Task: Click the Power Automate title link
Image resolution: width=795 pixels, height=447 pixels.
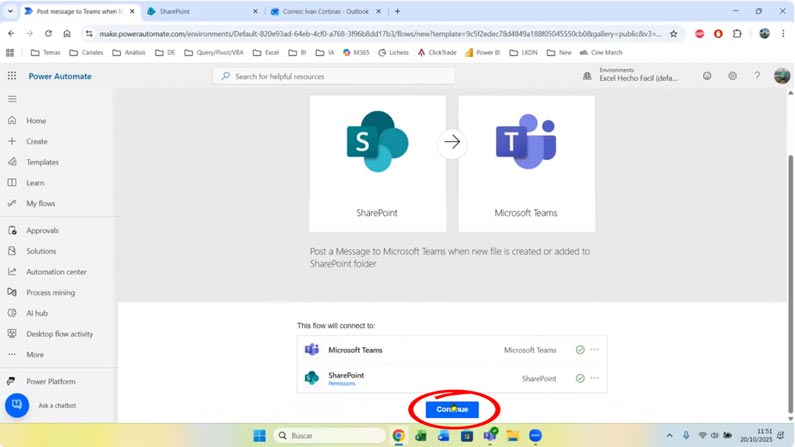Action: (60, 76)
